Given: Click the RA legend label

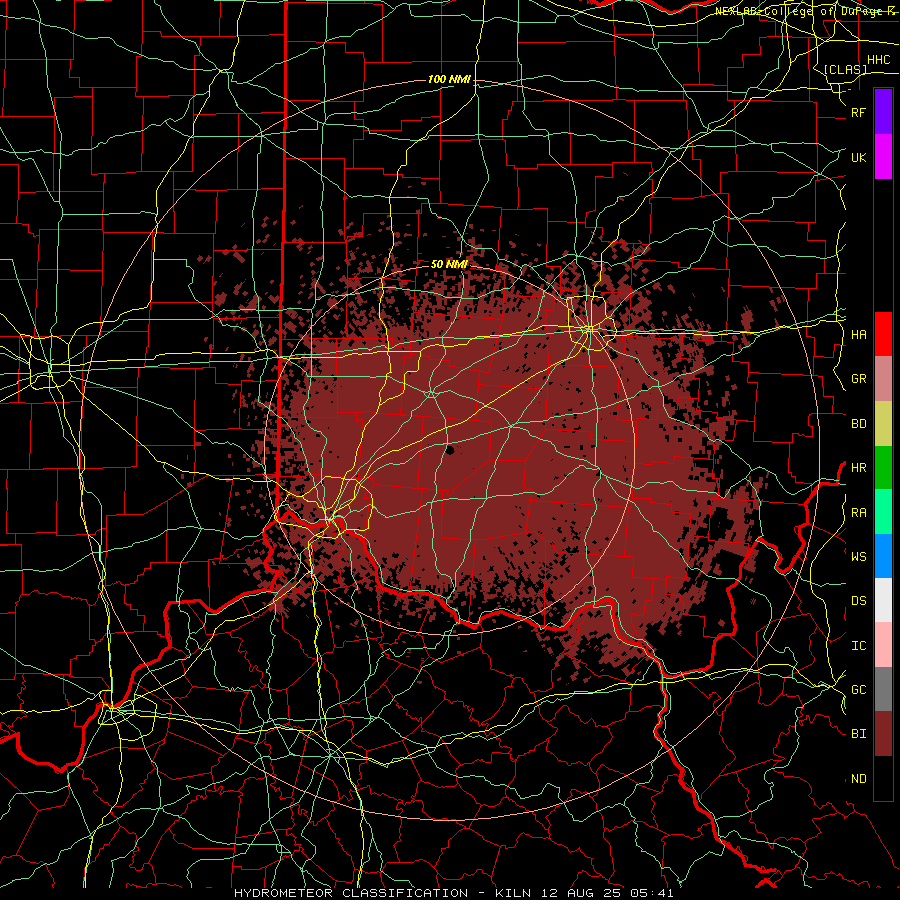Looking at the screenshot, I should click(x=858, y=513).
